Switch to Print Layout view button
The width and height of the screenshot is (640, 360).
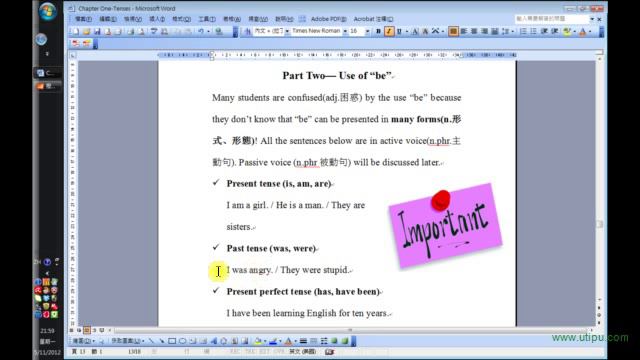87,330
